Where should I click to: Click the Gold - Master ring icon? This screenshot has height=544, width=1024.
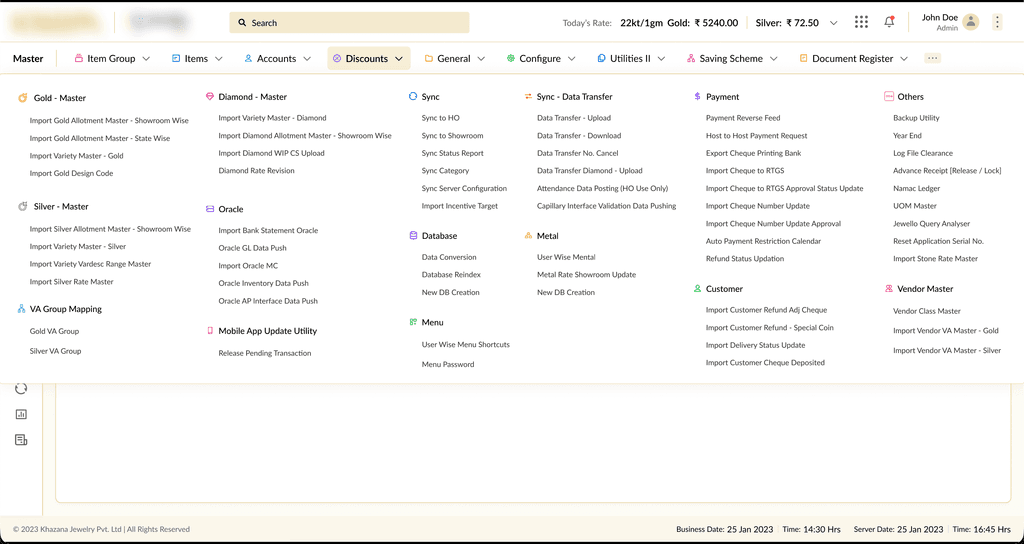coord(22,98)
